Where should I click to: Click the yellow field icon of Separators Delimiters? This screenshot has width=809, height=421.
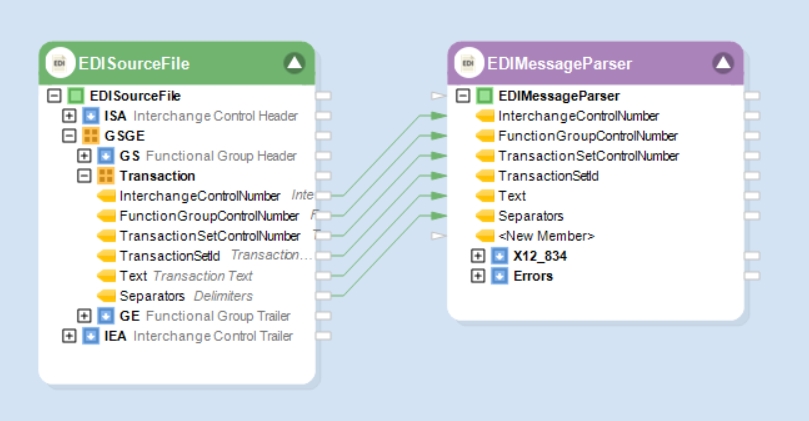pyautogui.click(x=106, y=296)
